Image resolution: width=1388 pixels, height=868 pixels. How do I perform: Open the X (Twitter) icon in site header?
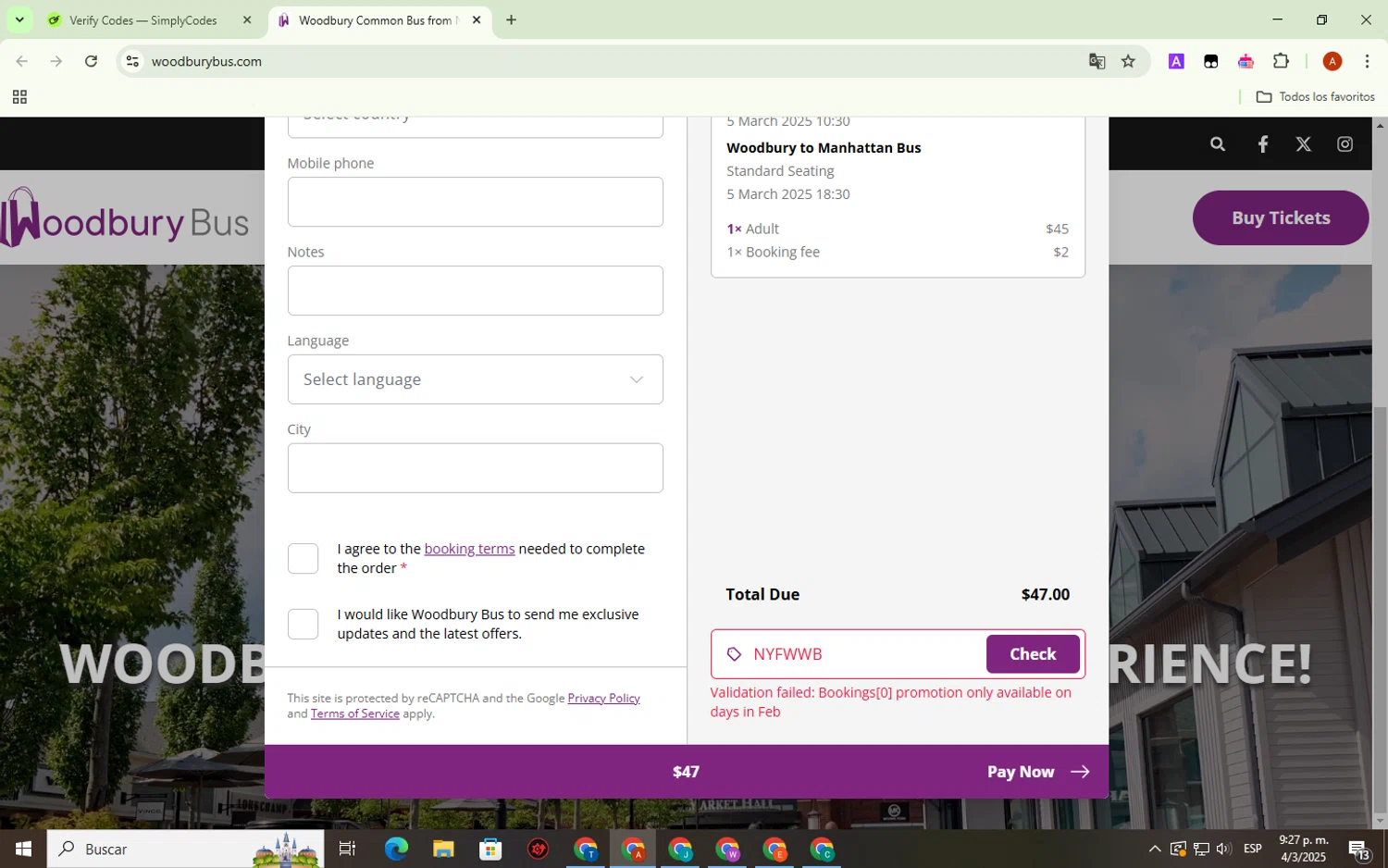click(1304, 144)
